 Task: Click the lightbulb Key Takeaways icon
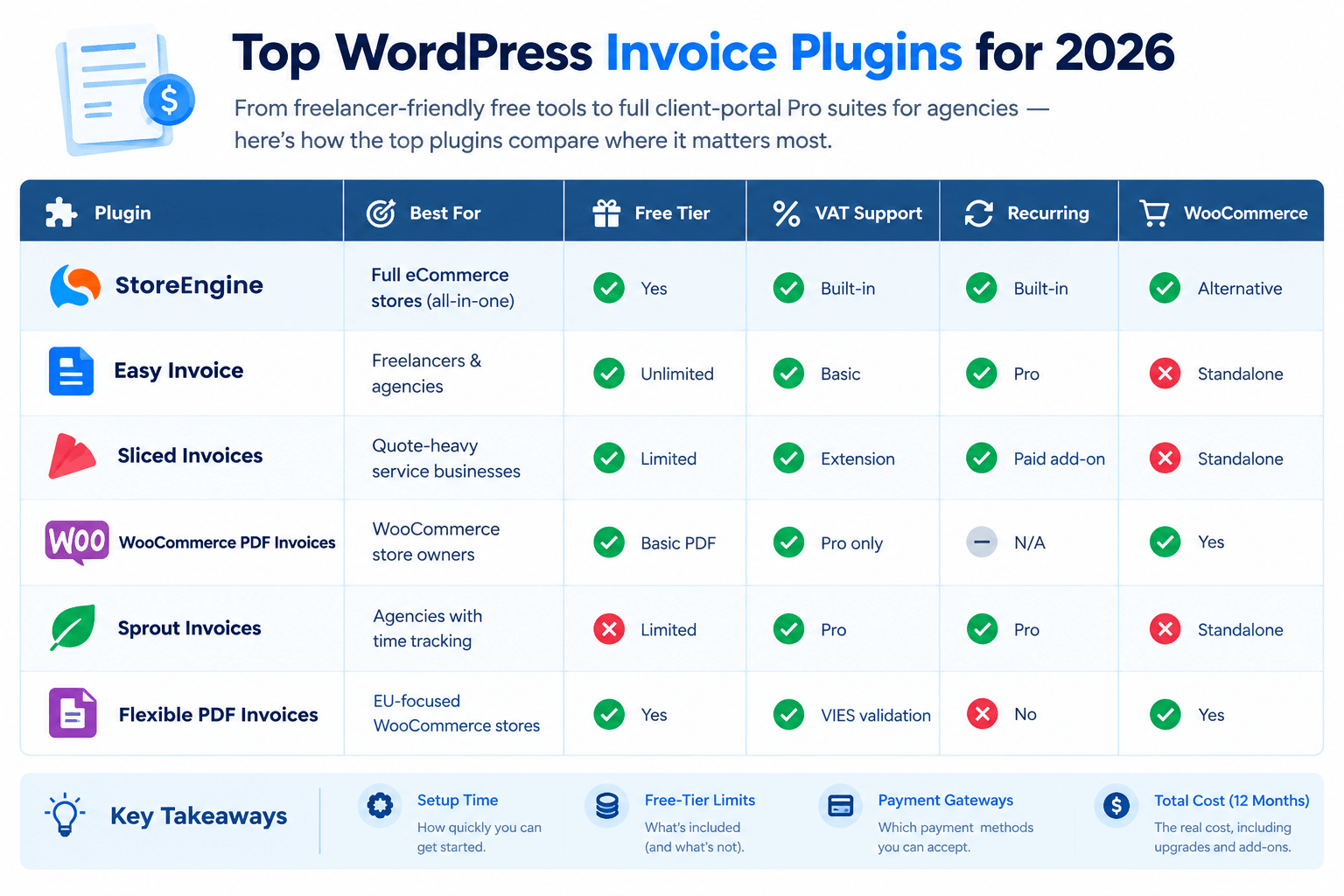pyautogui.click(x=65, y=815)
